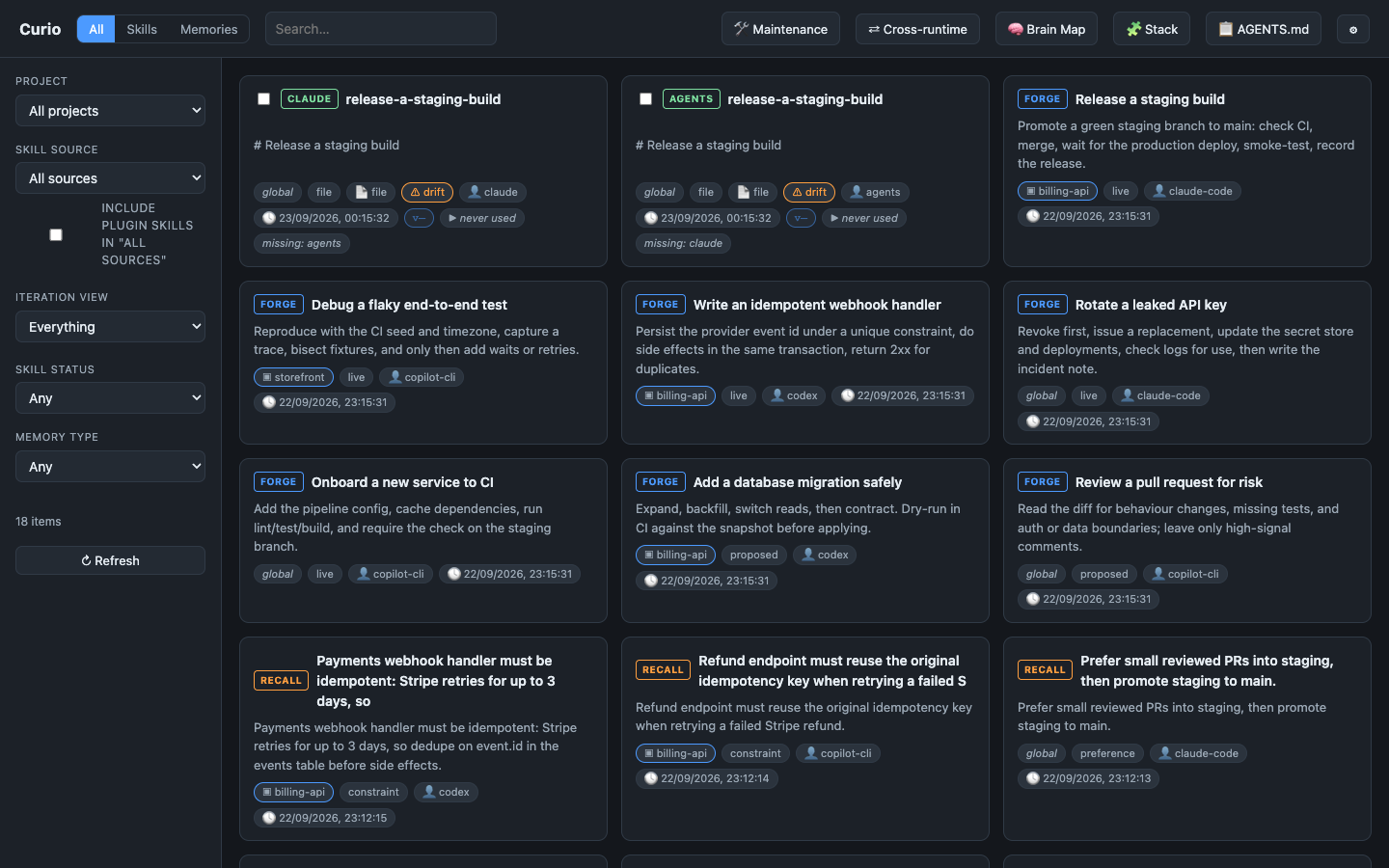Click clock timestamp on Rotate a leaked API key
The width and height of the screenshot is (1389, 868).
(1088, 421)
